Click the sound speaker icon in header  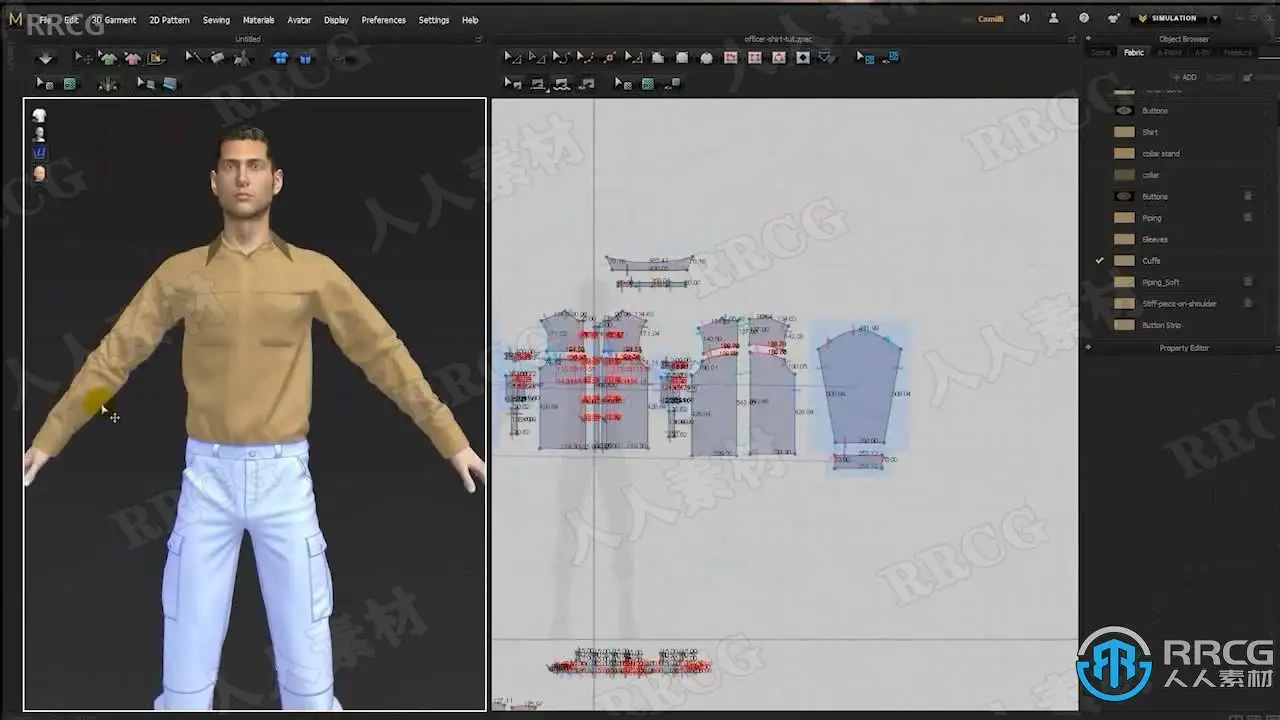tap(1024, 18)
